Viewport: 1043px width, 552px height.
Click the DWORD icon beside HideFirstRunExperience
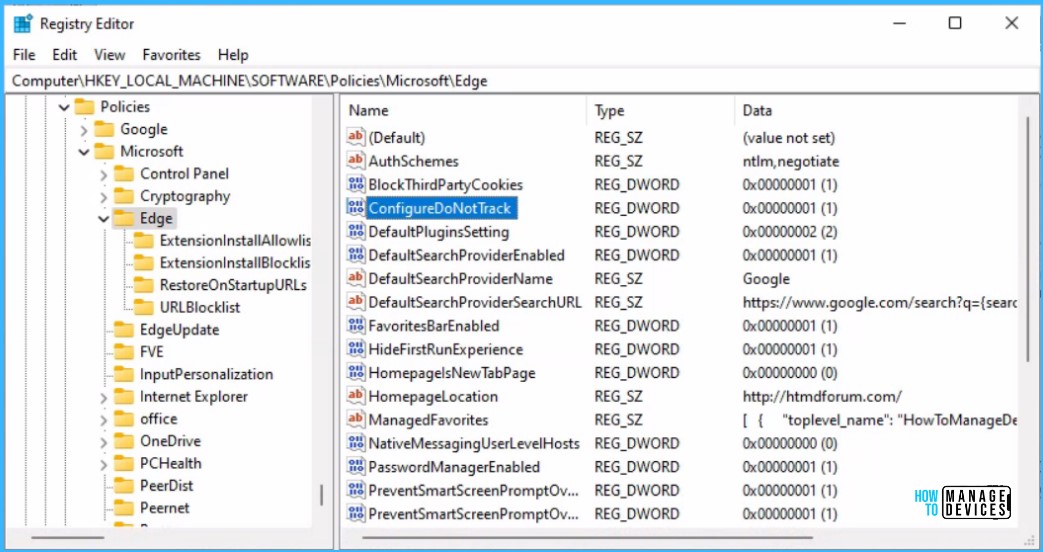[356, 349]
